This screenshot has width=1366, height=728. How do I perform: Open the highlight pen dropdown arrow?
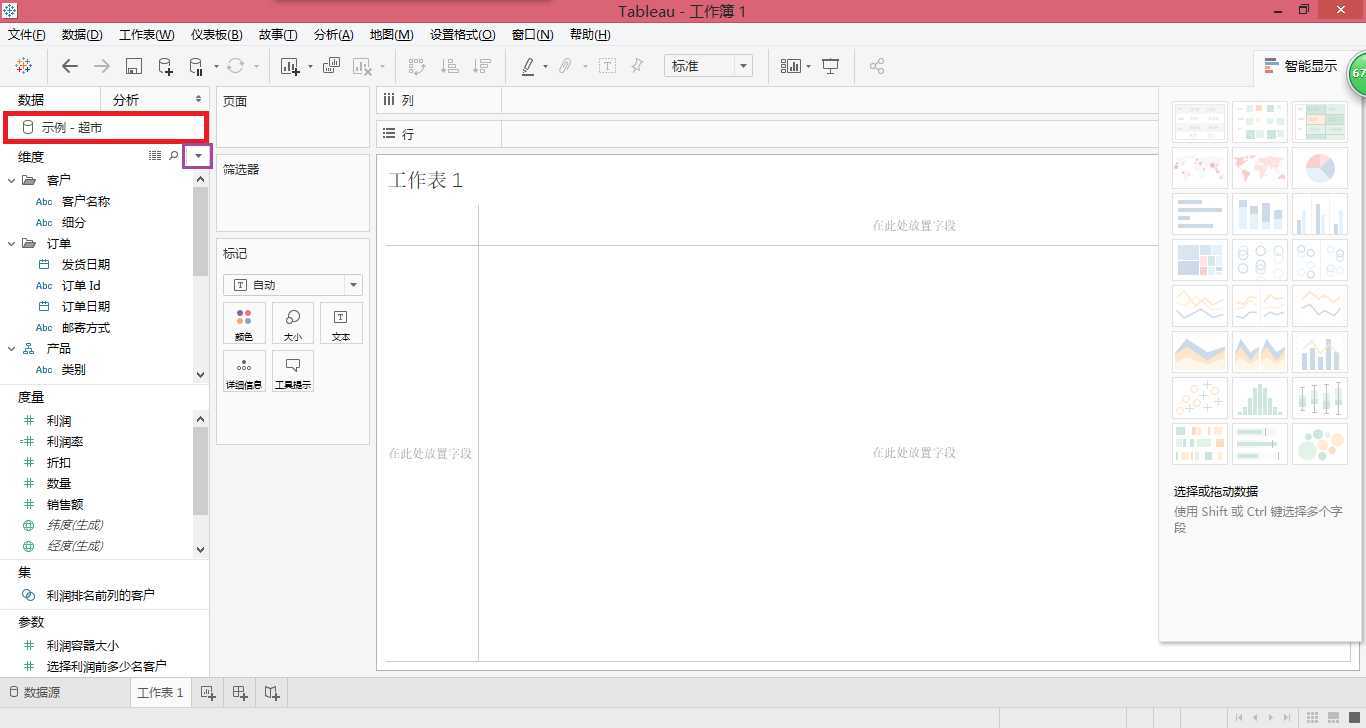[545, 67]
